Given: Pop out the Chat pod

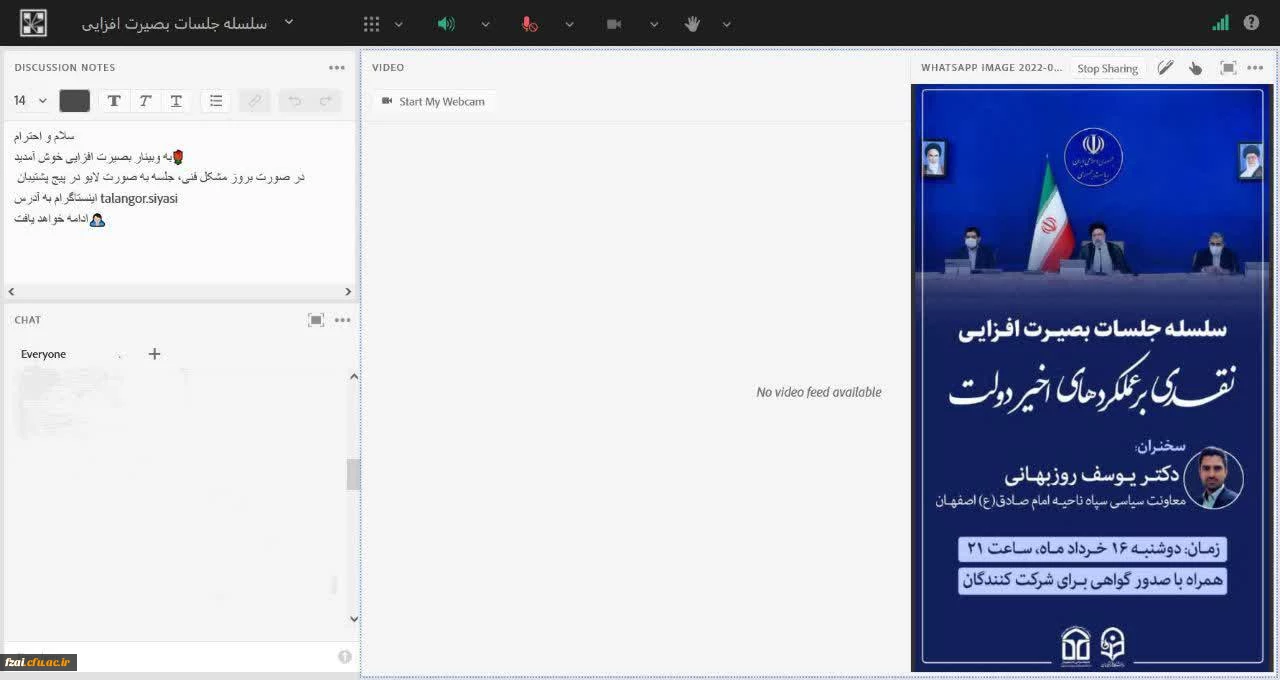Looking at the screenshot, I should (x=316, y=320).
